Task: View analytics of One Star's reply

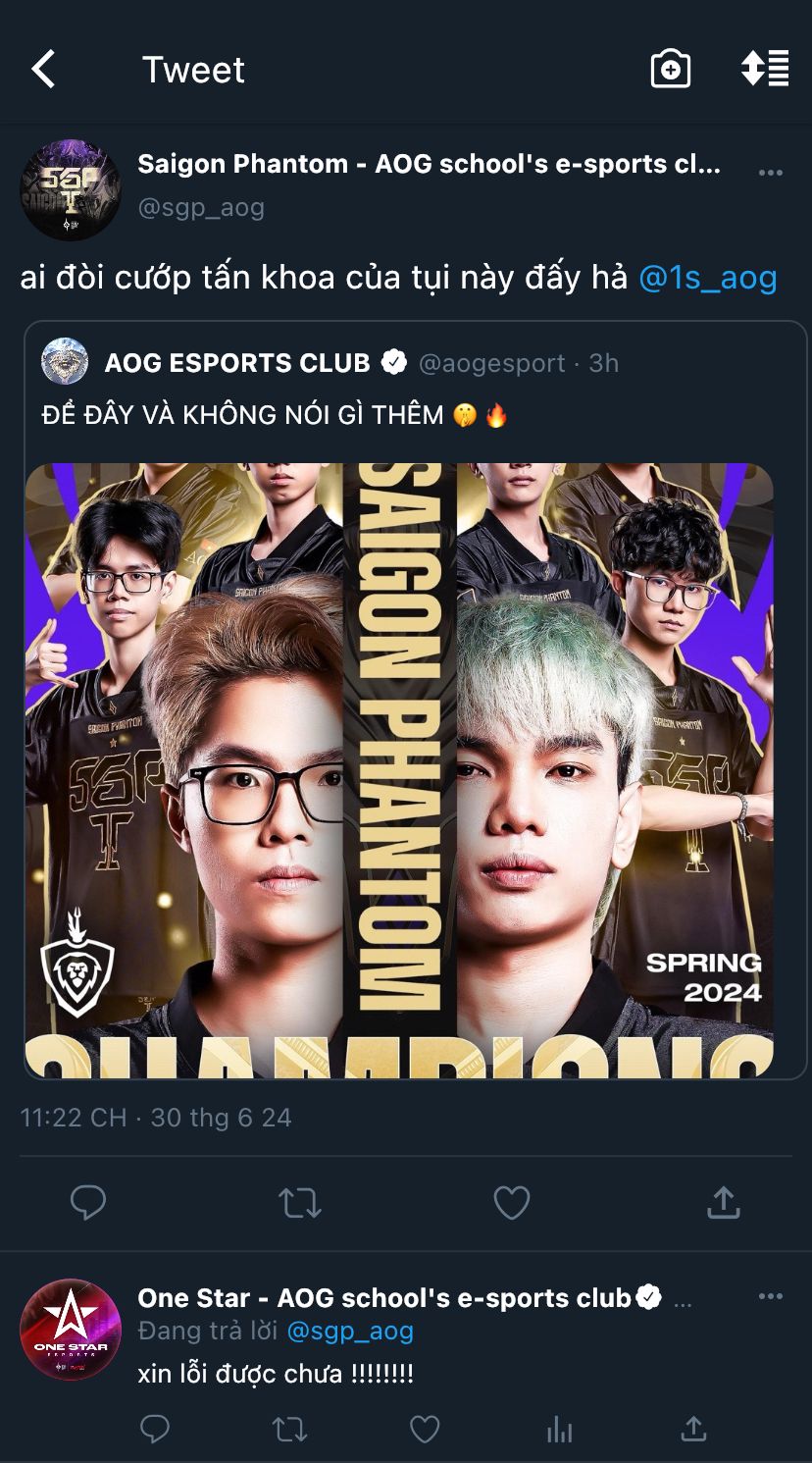Action: coord(559,1430)
